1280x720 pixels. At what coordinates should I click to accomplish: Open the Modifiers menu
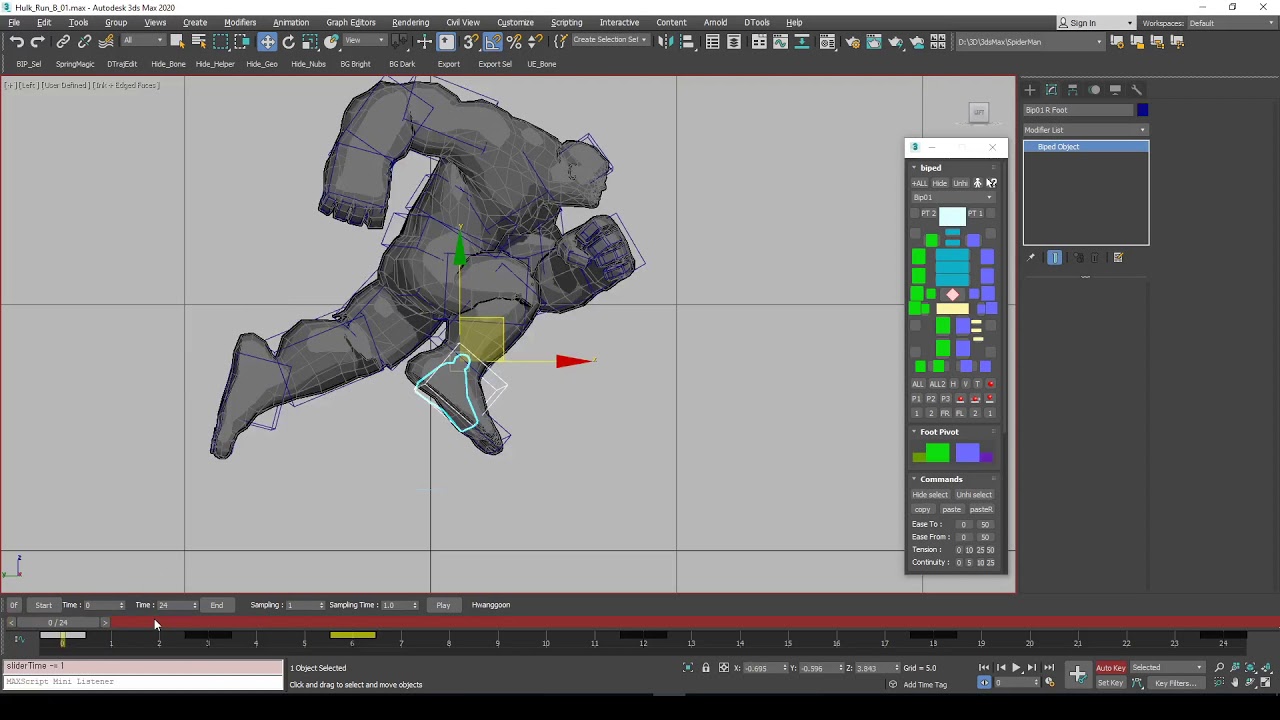pos(240,22)
